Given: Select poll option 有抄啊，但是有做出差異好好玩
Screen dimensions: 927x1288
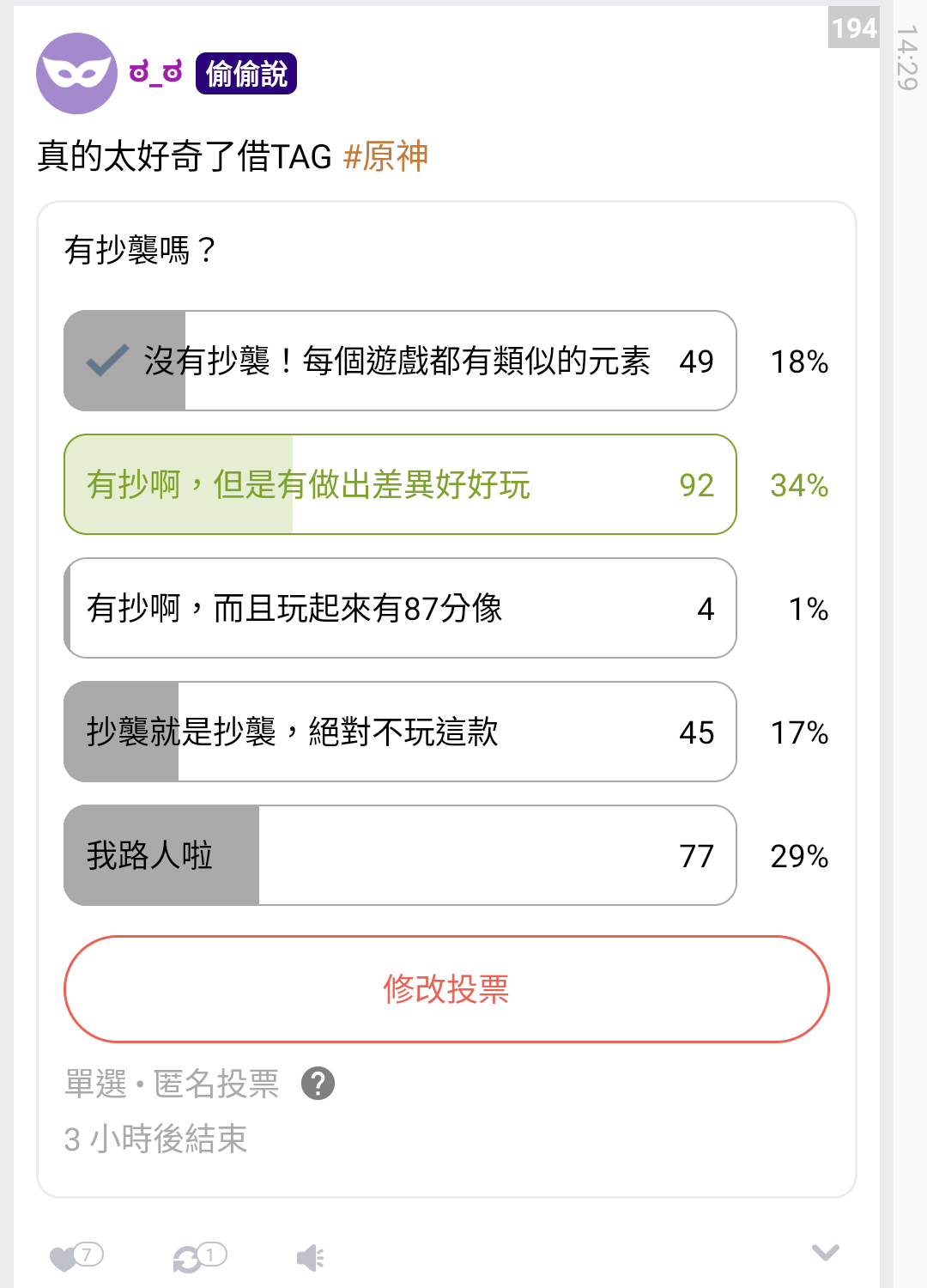Looking at the screenshot, I should (400, 484).
